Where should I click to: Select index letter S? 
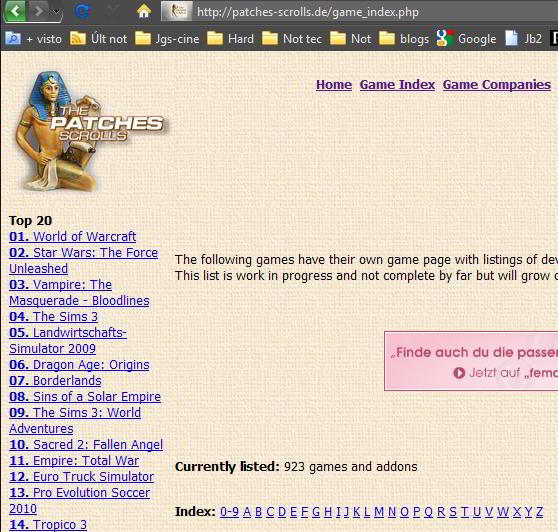point(453,512)
